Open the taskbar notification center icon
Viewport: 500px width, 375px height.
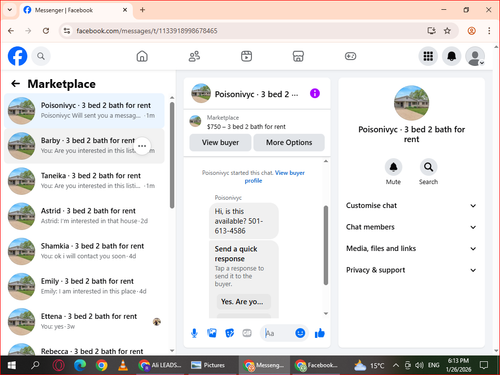(x=484, y=365)
